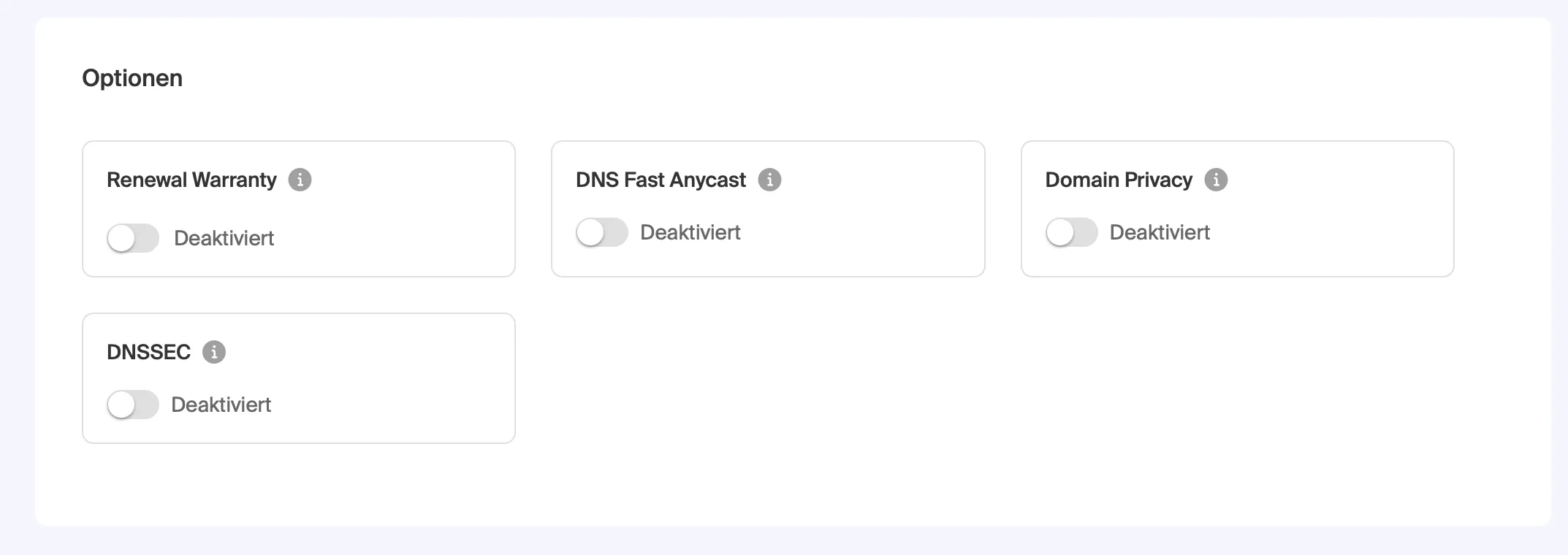Click the Renewal Warranty title text
Screen dimensions: 1568x555
coord(191,180)
